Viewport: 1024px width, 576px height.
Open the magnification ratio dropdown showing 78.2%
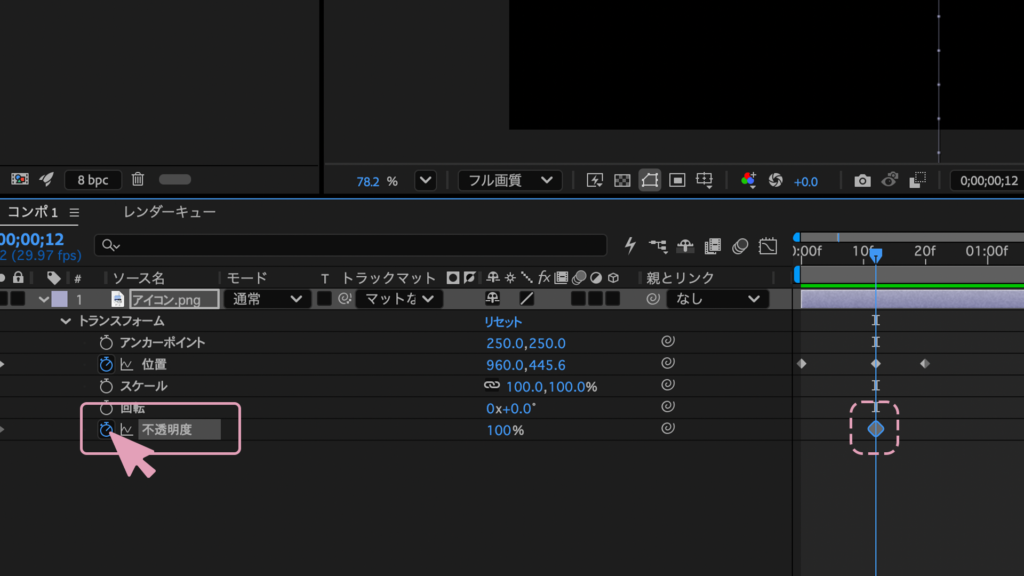click(425, 180)
